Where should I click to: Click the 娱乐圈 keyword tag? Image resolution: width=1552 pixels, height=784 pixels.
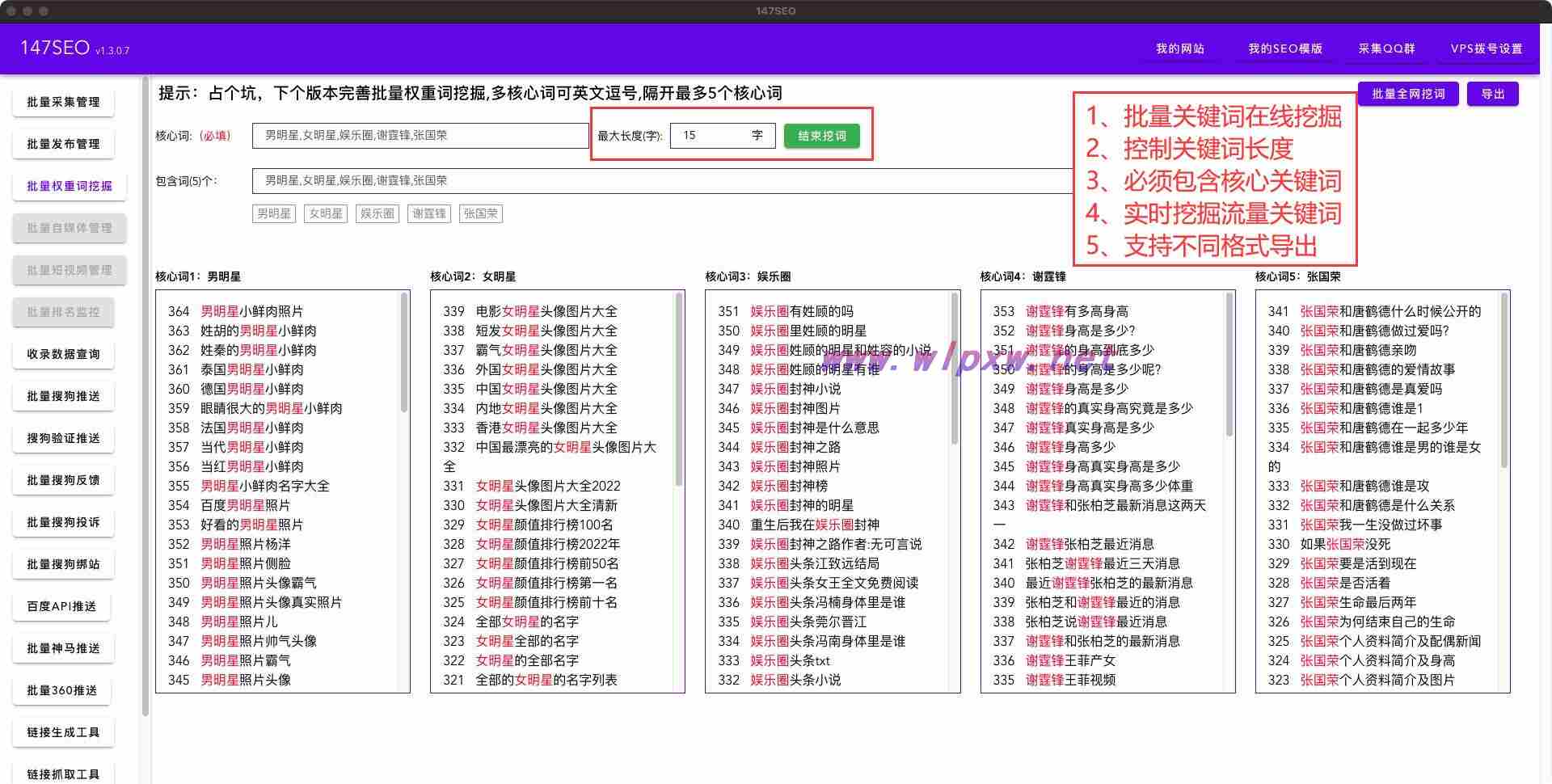377,213
